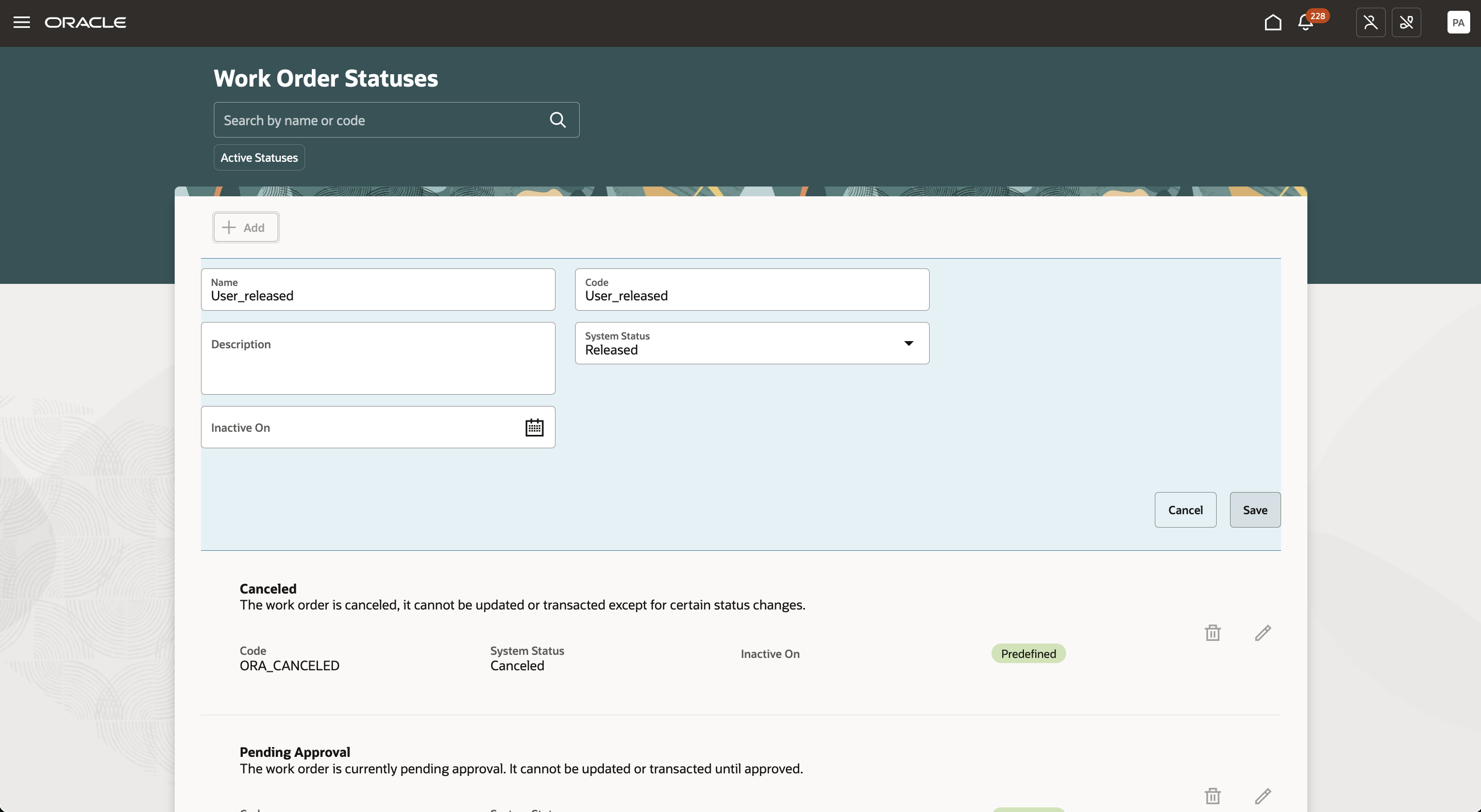The height and width of the screenshot is (812, 1481).
Task: Click the Name field with User_released
Action: [378, 290]
